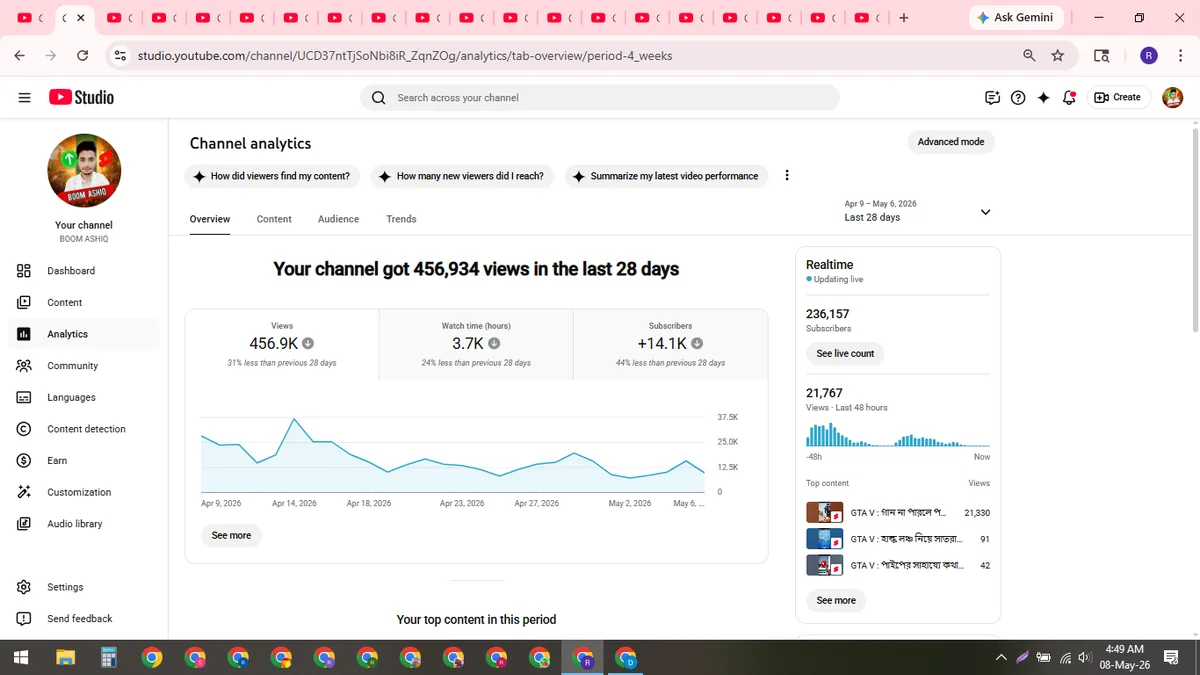Go back in Chrome
The width and height of the screenshot is (1200, 675).
tap(20, 56)
